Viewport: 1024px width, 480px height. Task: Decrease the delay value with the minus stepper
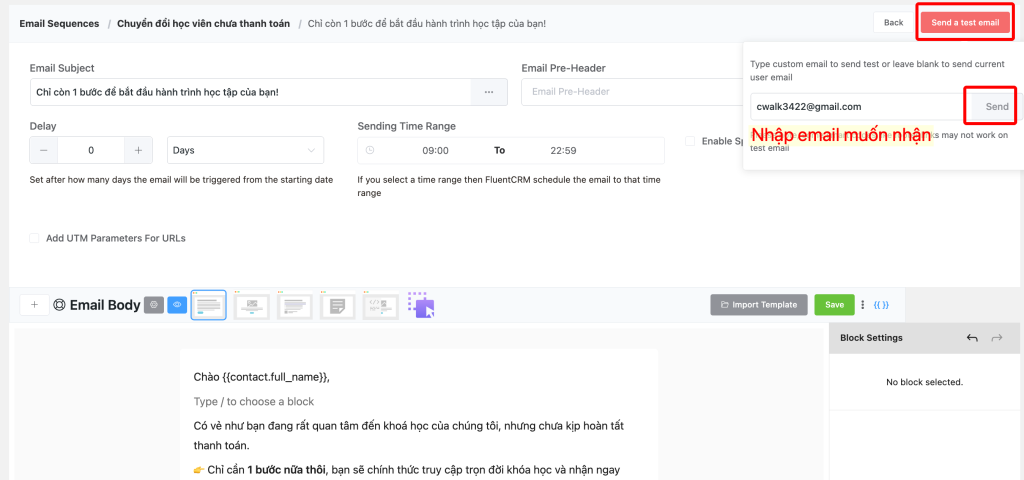pyautogui.click(x=44, y=150)
